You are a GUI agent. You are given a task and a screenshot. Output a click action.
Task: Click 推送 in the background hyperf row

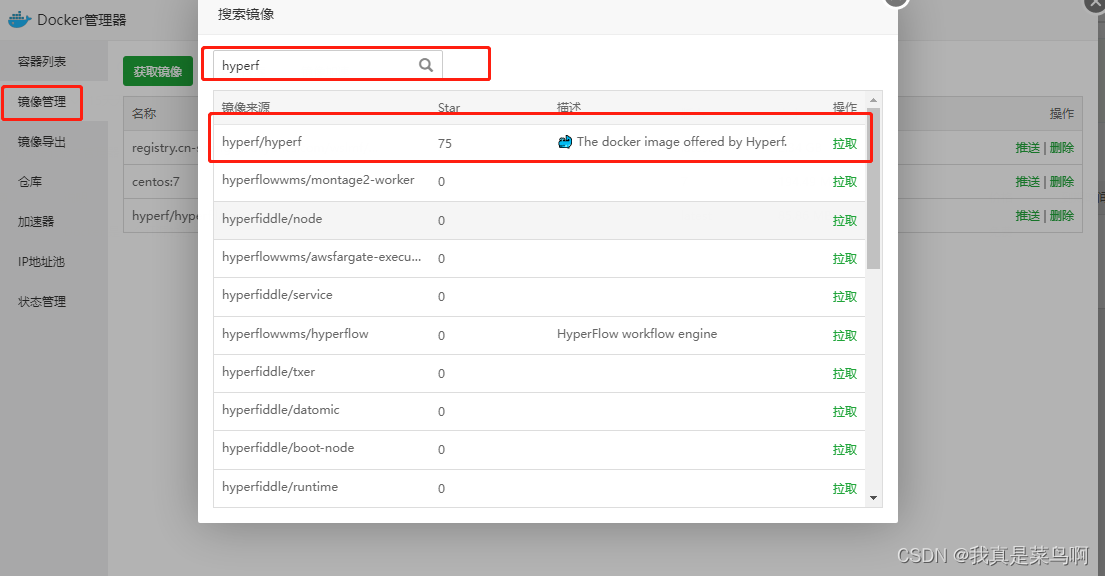(x=1027, y=215)
